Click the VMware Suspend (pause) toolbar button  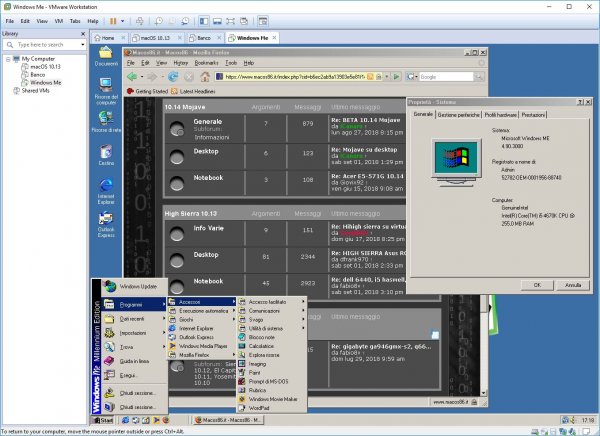(113, 21)
